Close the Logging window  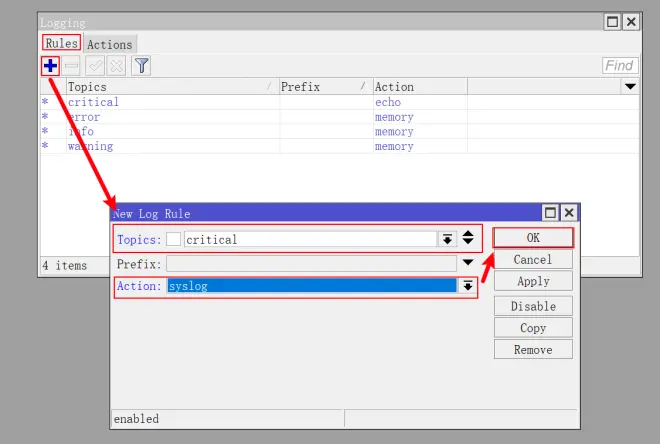(630, 22)
